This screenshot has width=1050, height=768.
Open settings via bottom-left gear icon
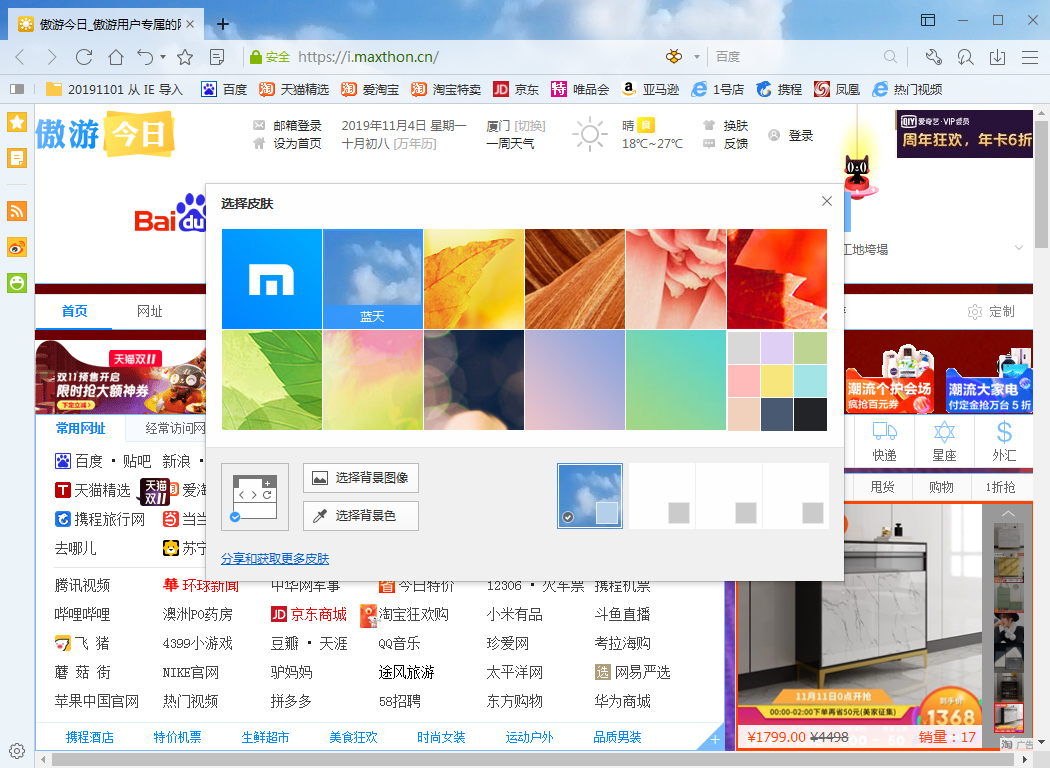click(18, 751)
